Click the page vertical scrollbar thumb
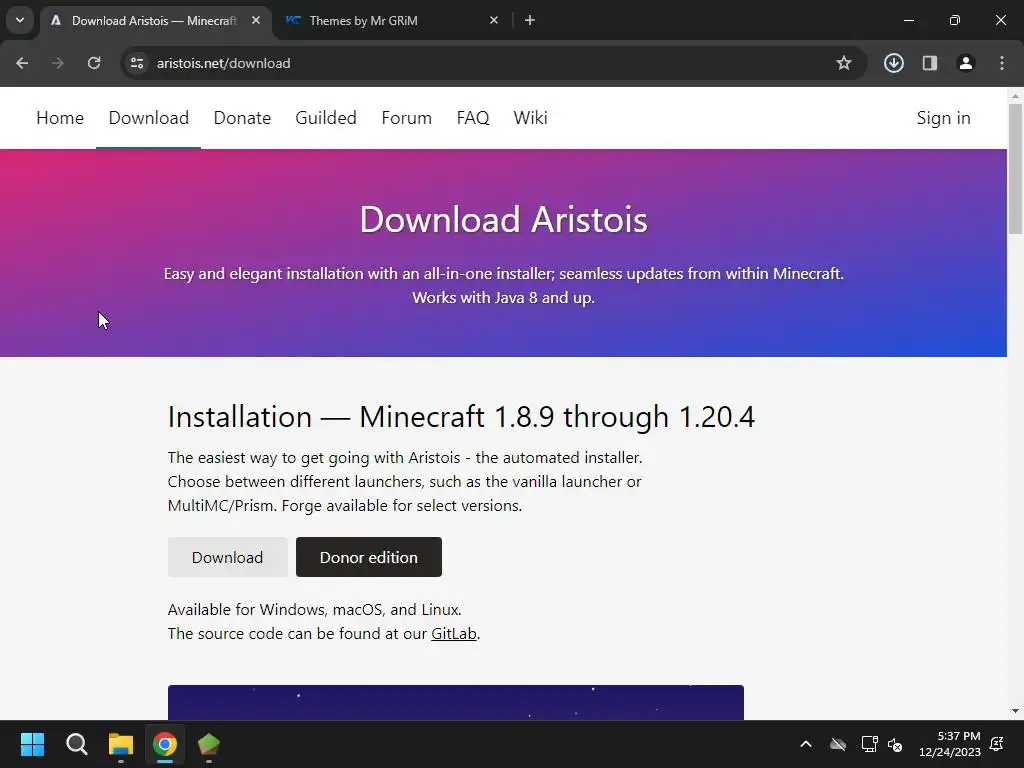Viewport: 1024px width, 768px height. click(1015, 168)
